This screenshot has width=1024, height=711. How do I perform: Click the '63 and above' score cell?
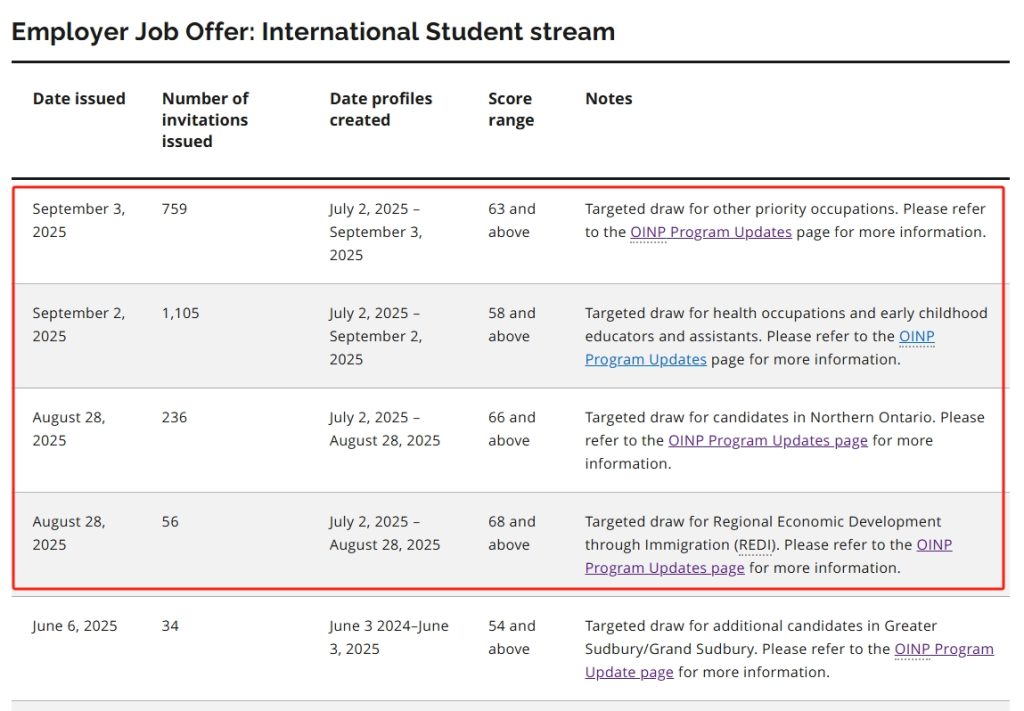pyautogui.click(x=511, y=220)
